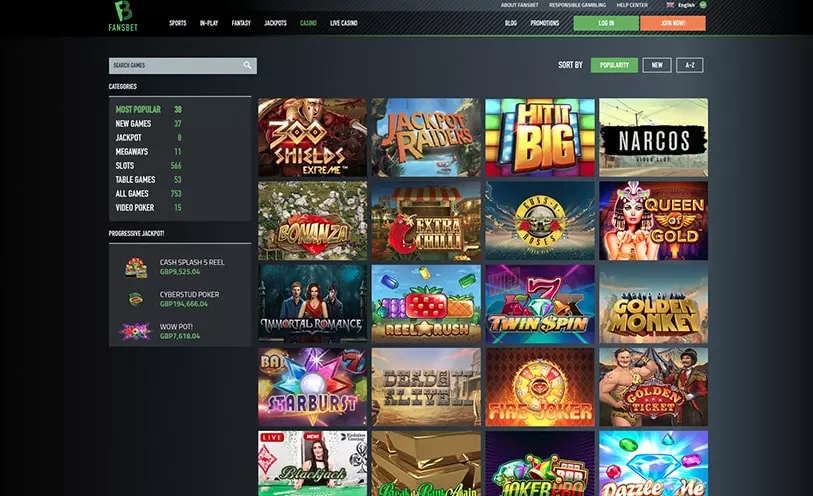Click the Join Now button
813x496 pixels.
click(x=673, y=23)
